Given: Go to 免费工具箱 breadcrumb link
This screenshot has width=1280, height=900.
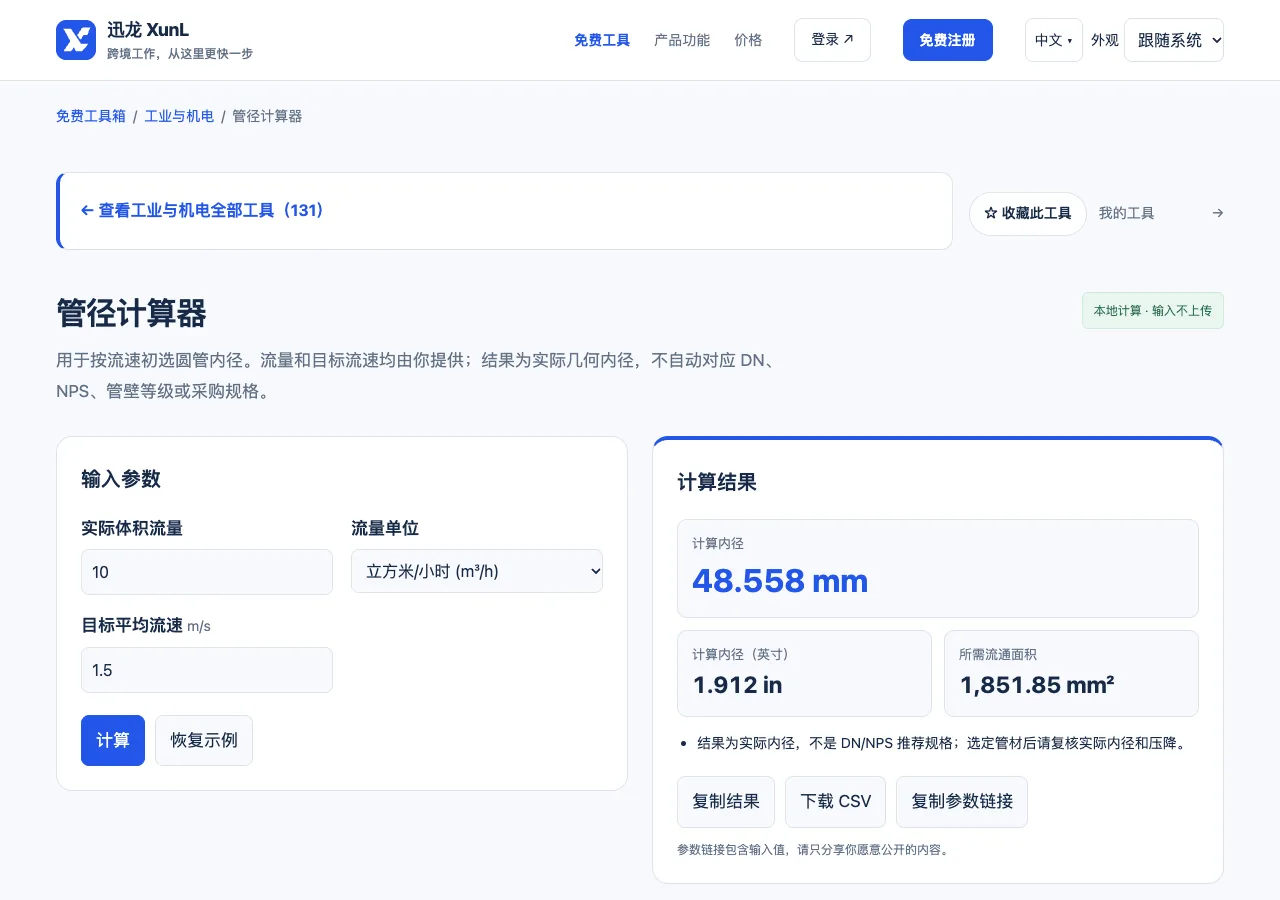Looking at the screenshot, I should point(91,116).
